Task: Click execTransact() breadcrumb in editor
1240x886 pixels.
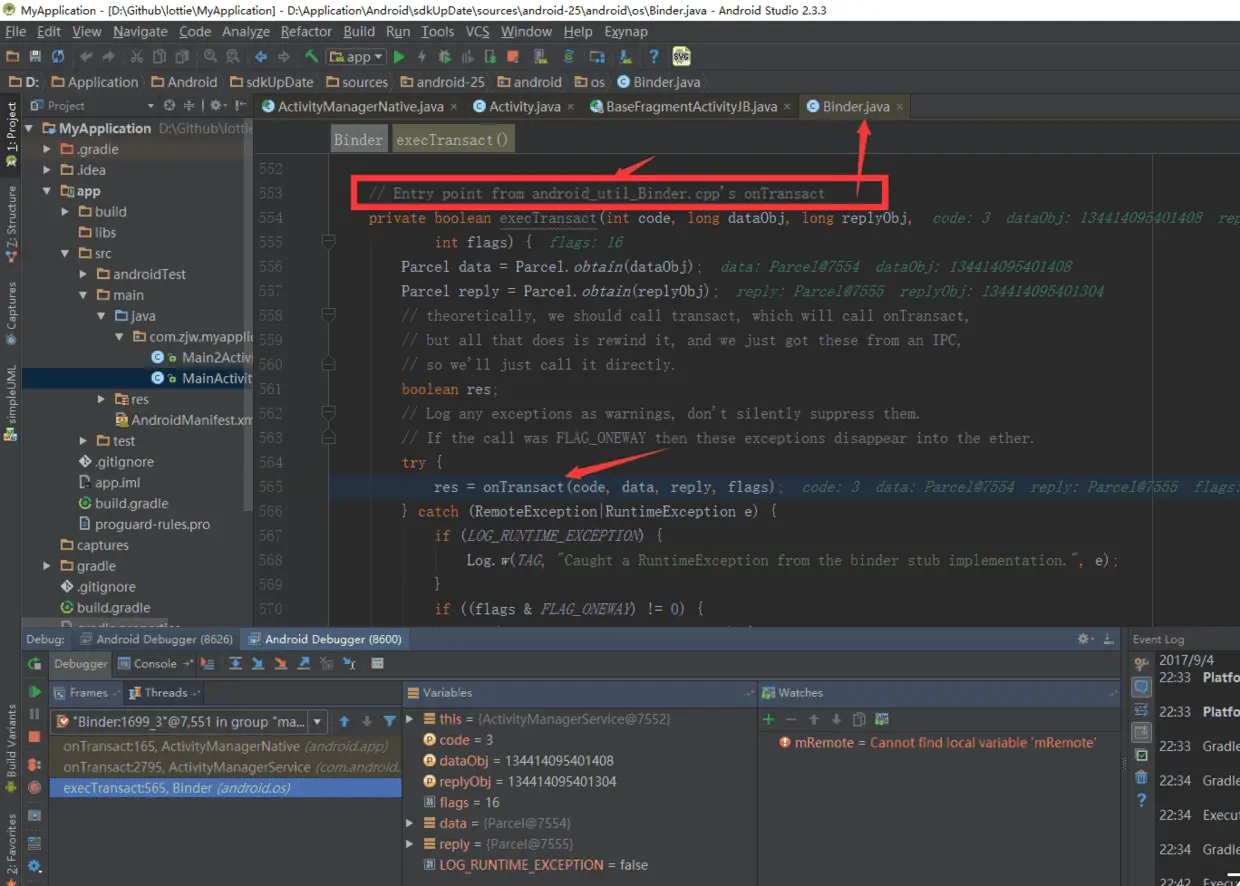Action: 453,140
